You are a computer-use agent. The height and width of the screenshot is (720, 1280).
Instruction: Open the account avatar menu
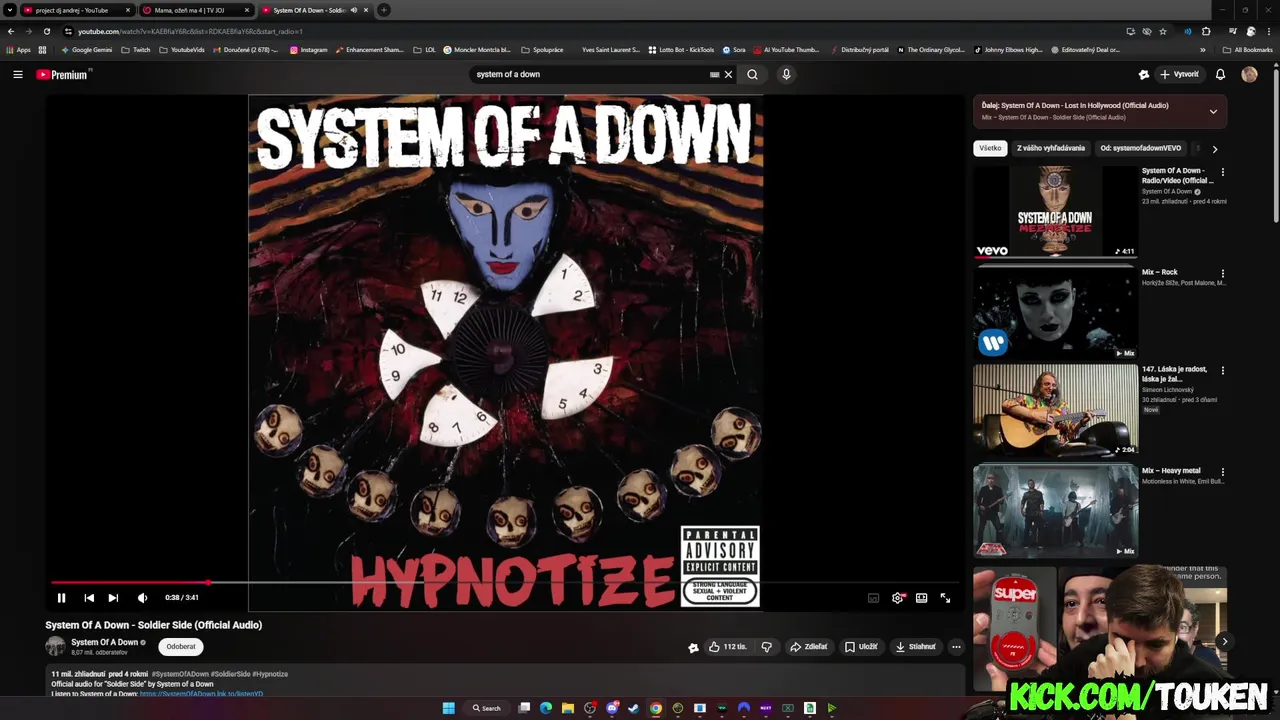[1249, 74]
